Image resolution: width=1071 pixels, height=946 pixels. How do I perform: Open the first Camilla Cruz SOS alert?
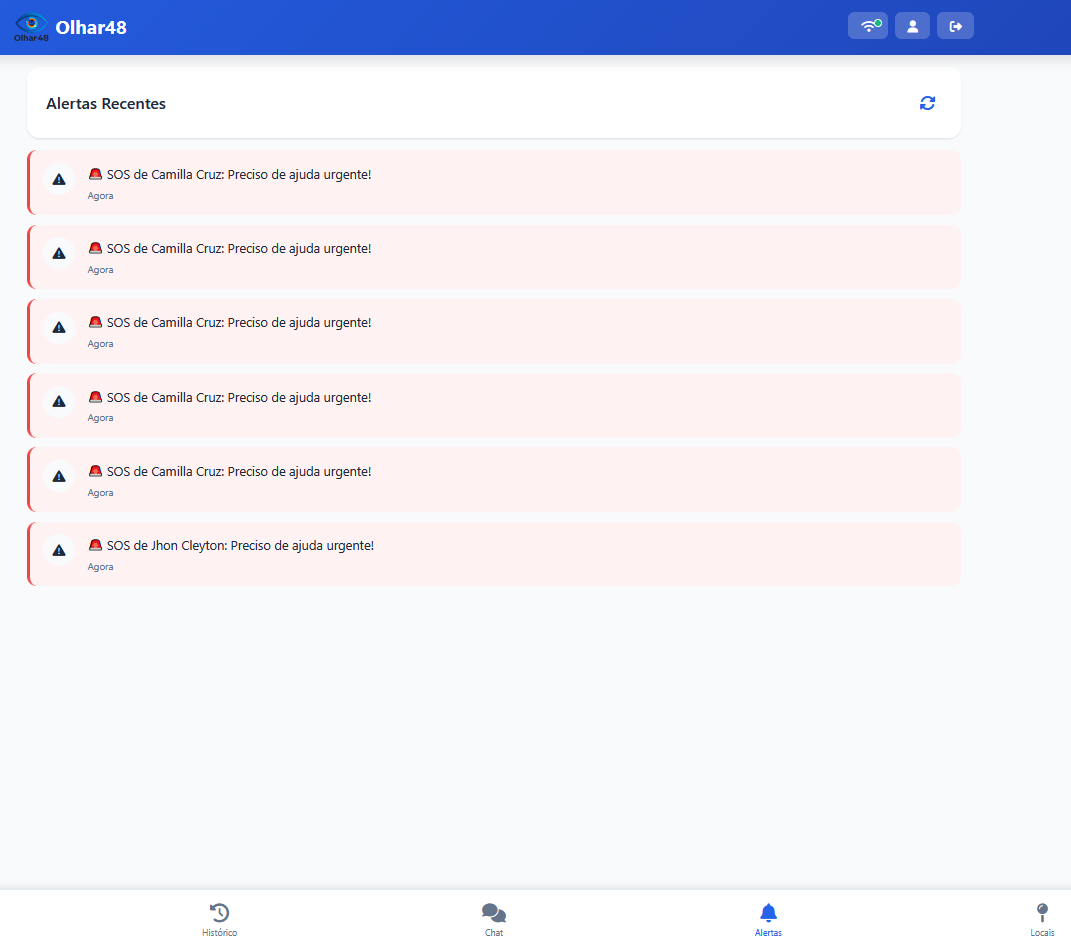coord(238,175)
